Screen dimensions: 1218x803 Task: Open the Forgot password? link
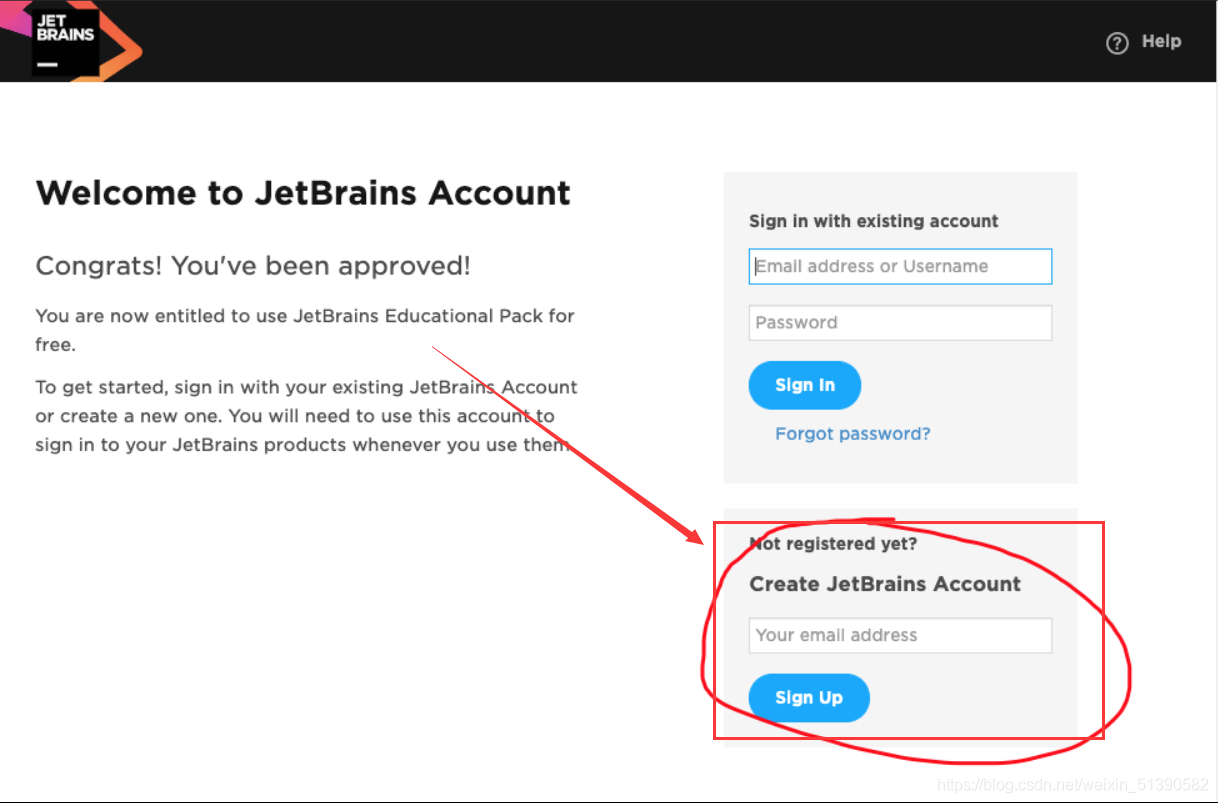(x=852, y=434)
